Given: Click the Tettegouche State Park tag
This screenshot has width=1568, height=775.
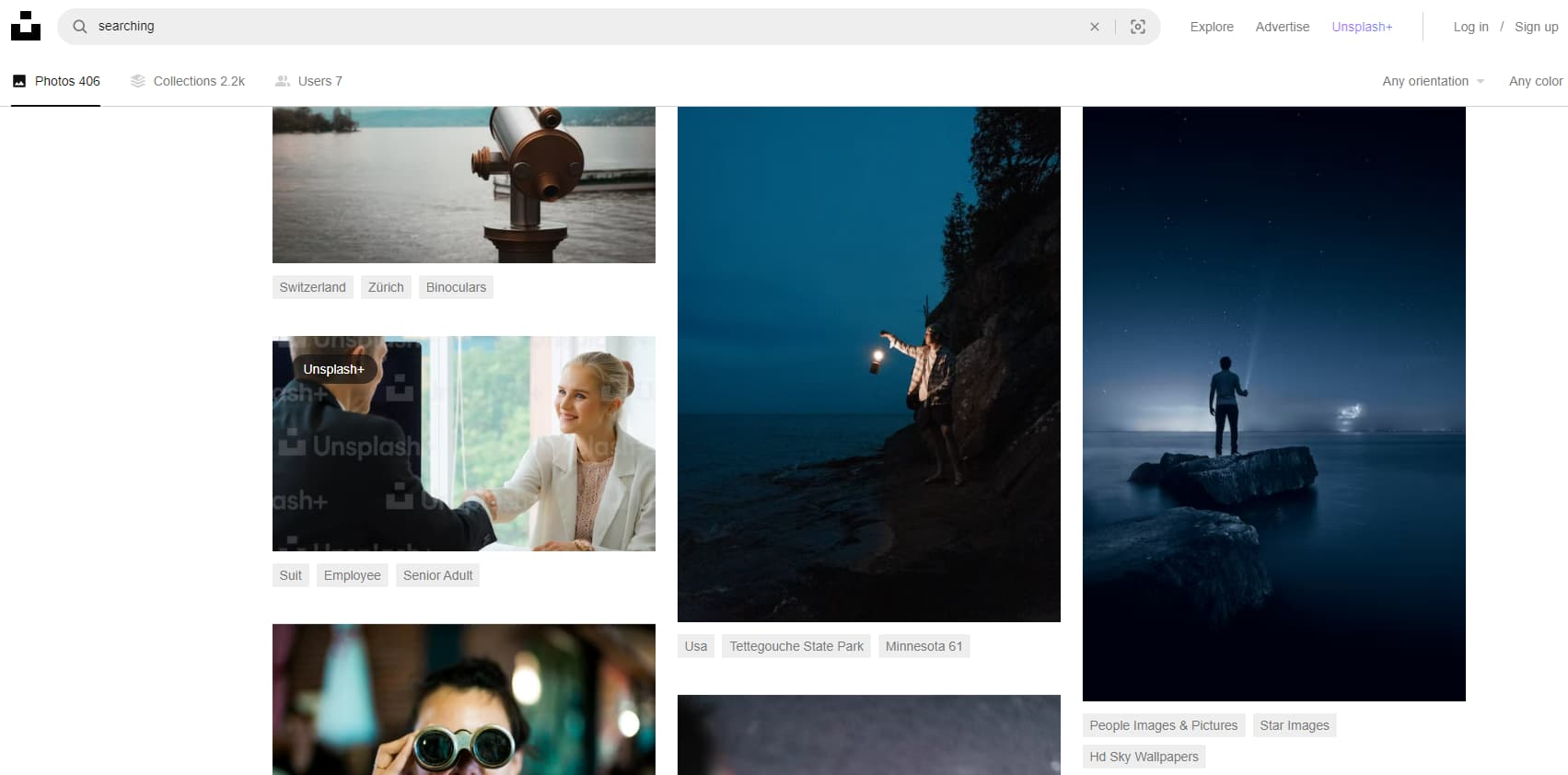Looking at the screenshot, I should [x=796, y=646].
